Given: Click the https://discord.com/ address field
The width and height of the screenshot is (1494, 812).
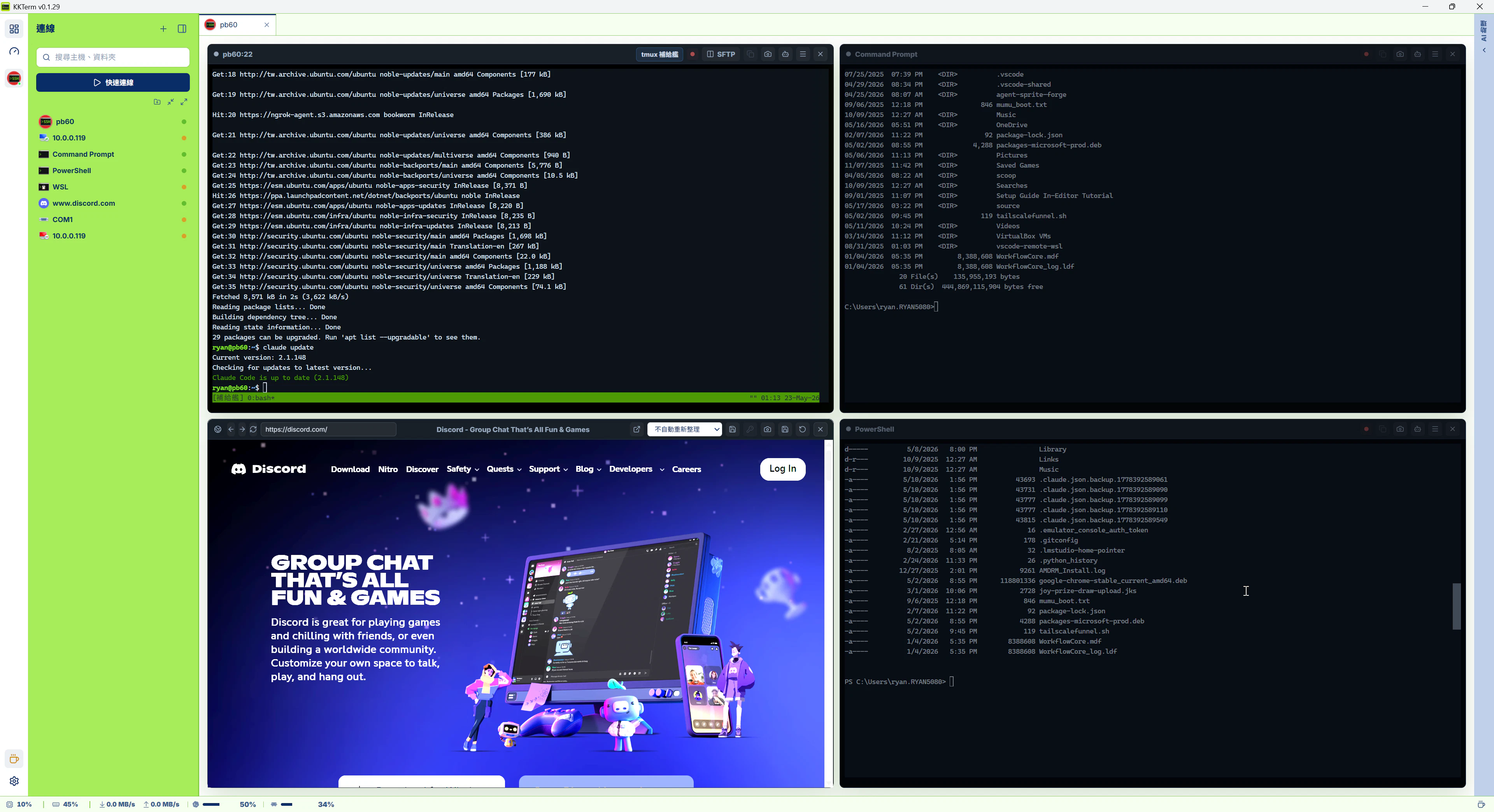Looking at the screenshot, I should coord(328,429).
